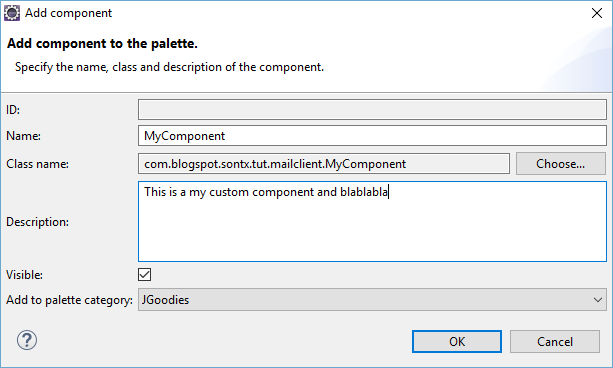Focus the Name field containing MyComponent

click(x=372, y=136)
